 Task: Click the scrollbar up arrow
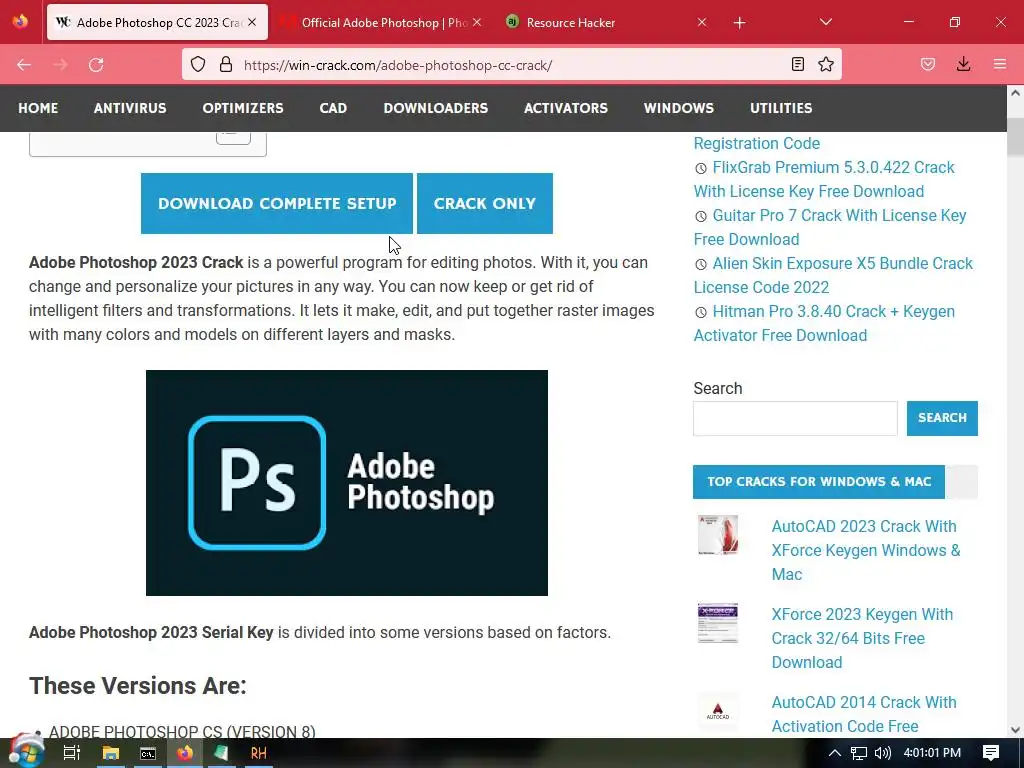point(1016,93)
